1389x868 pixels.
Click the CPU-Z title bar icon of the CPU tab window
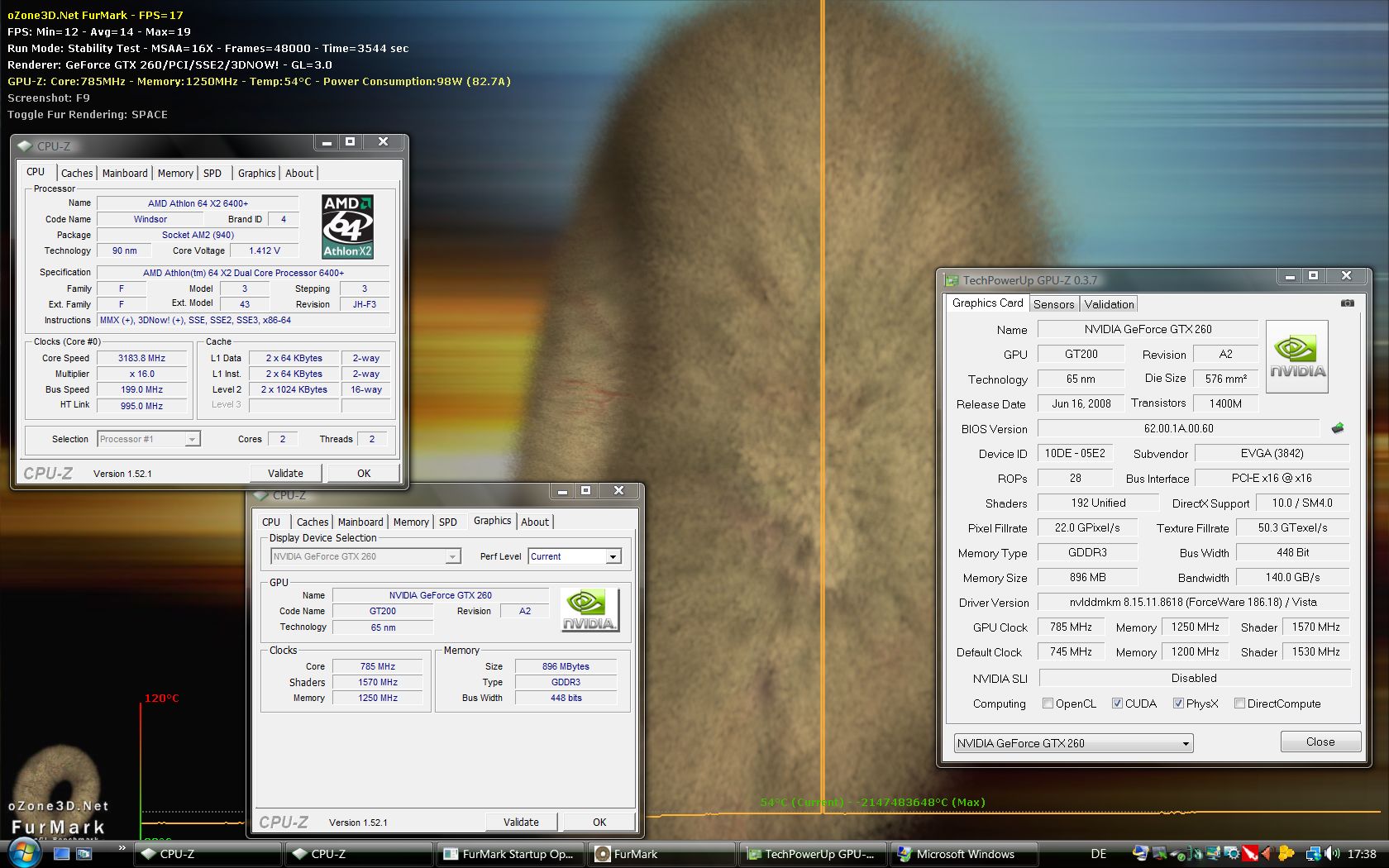[x=25, y=146]
